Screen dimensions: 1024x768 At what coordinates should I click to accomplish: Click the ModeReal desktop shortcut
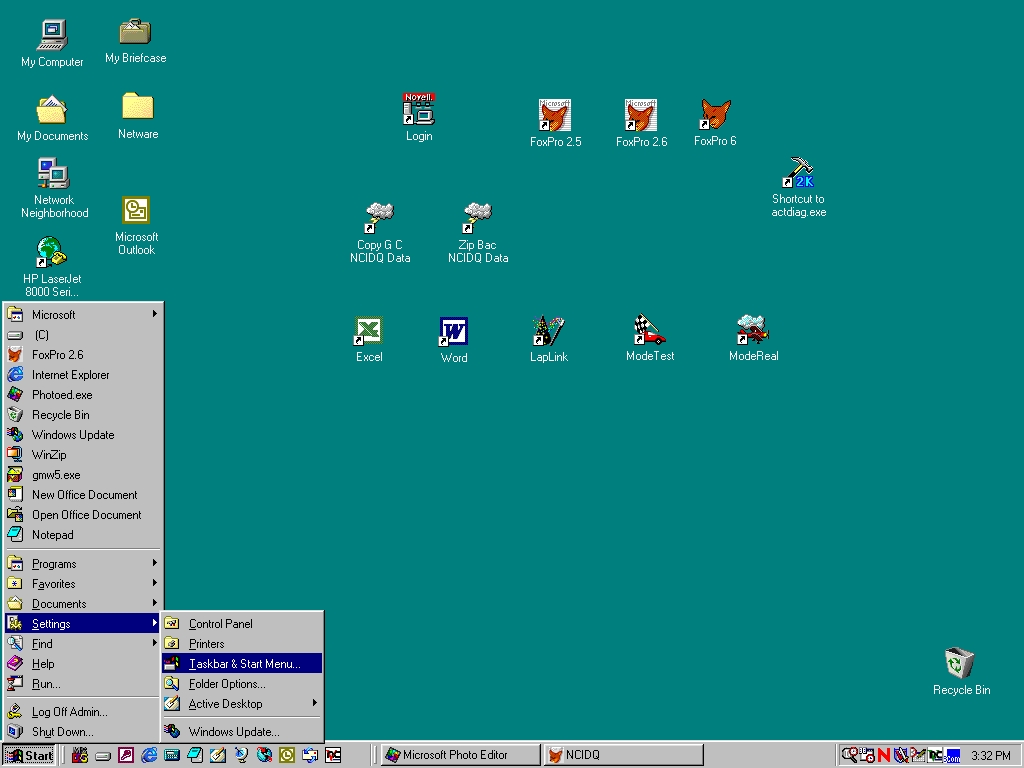754,338
